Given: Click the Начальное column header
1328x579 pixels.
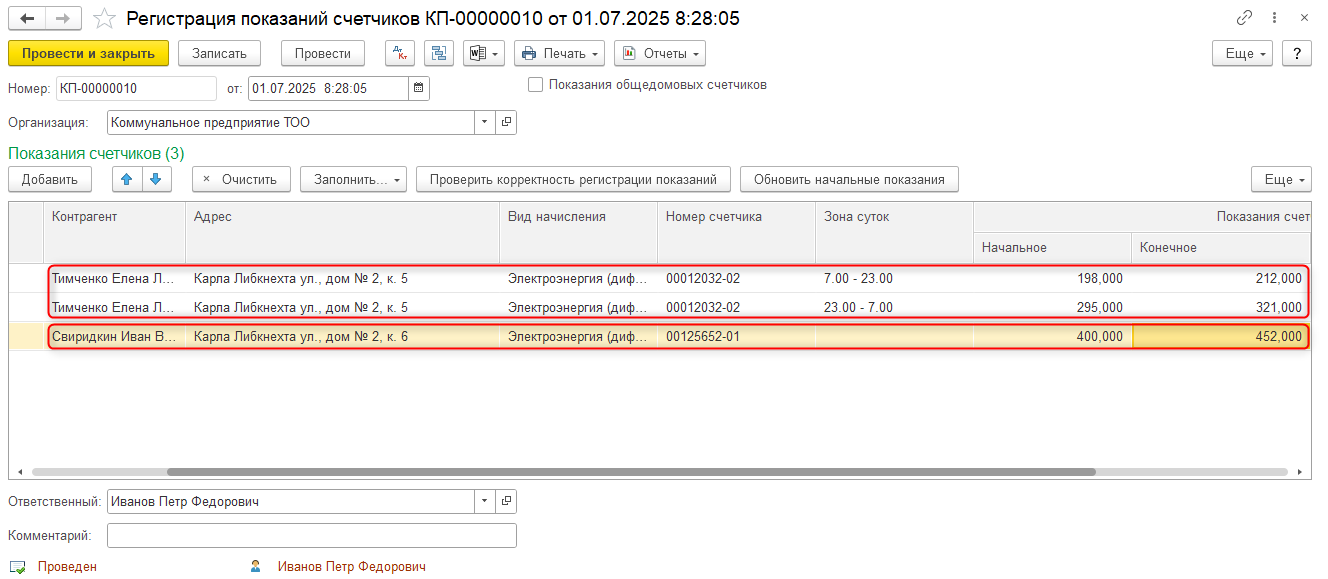Looking at the screenshot, I should point(1052,247).
